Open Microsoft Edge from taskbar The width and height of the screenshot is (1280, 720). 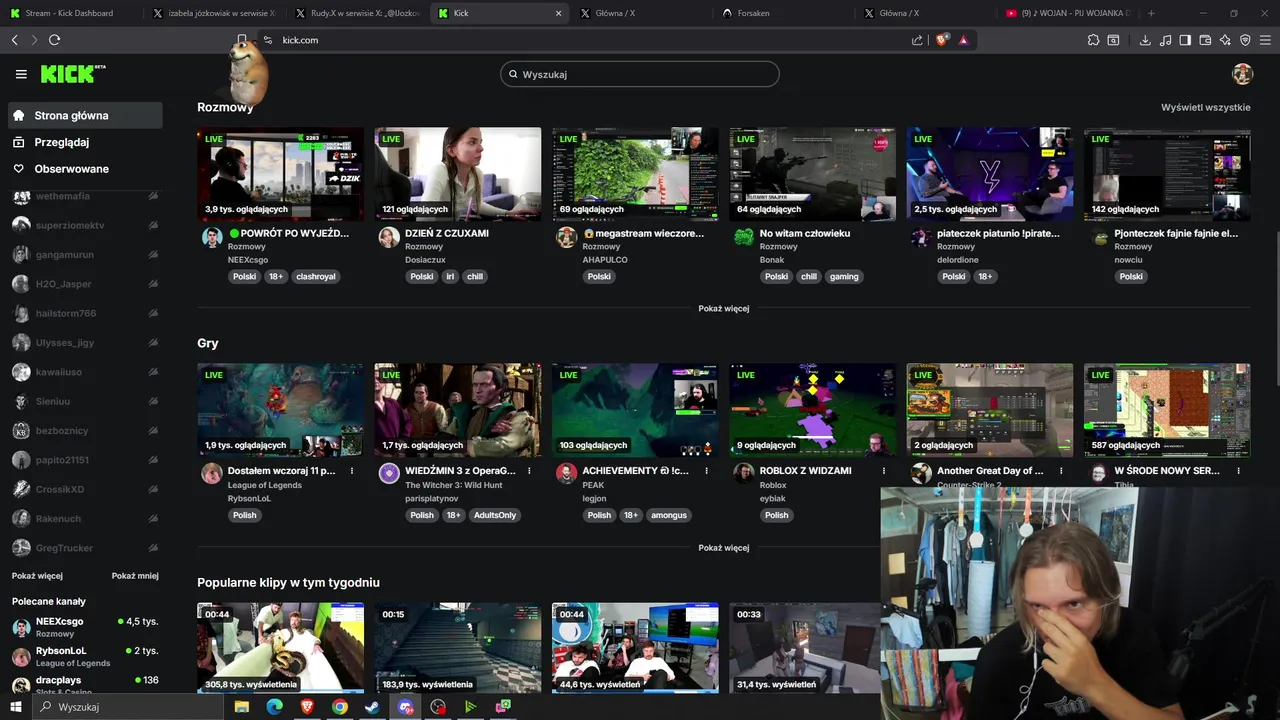(x=274, y=706)
